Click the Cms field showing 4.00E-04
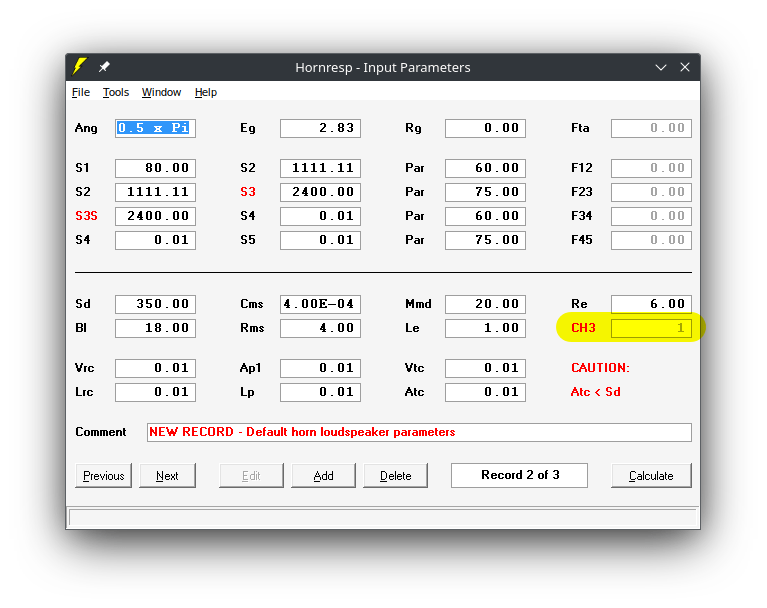The width and height of the screenshot is (767, 608). tap(320, 304)
